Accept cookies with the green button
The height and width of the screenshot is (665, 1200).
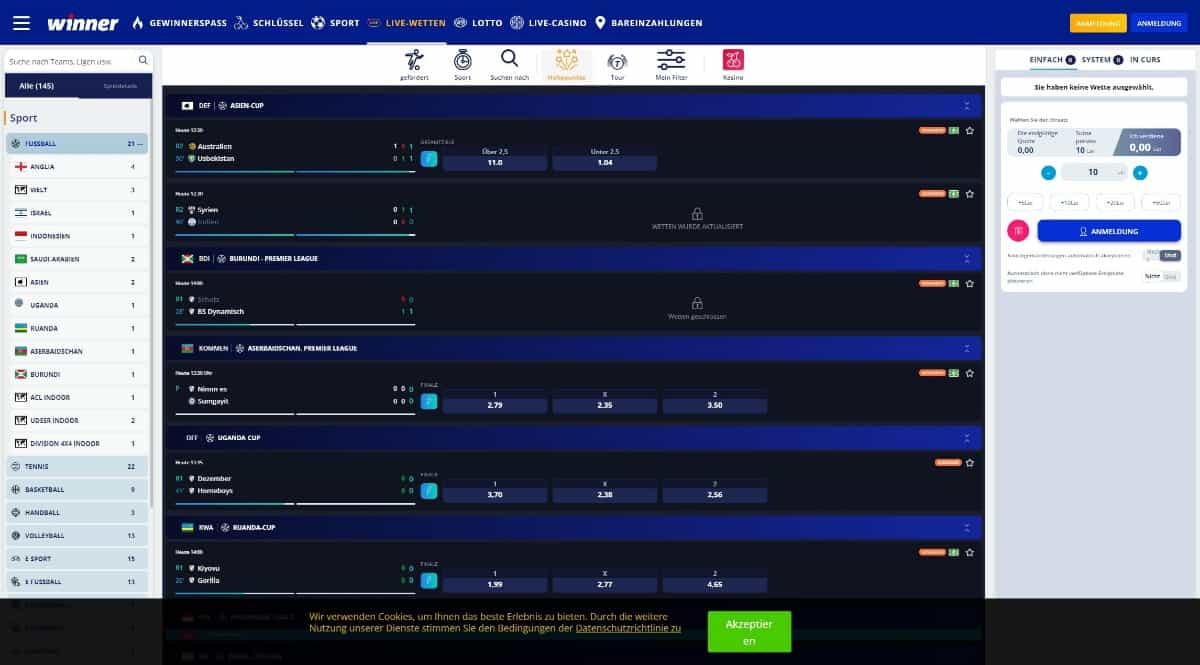[749, 632]
